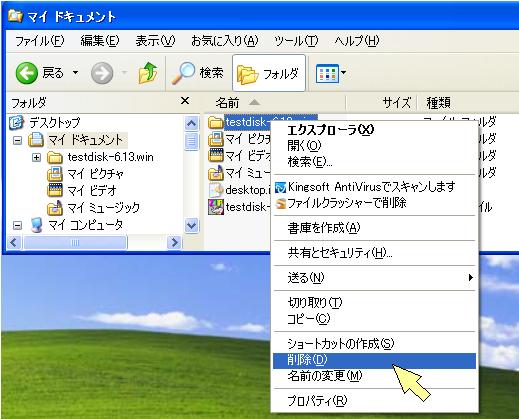The width and height of the screenshot is (519, 419).
Task: Choose コピー(C) from context menu
Action: click(x=374, y=319)
